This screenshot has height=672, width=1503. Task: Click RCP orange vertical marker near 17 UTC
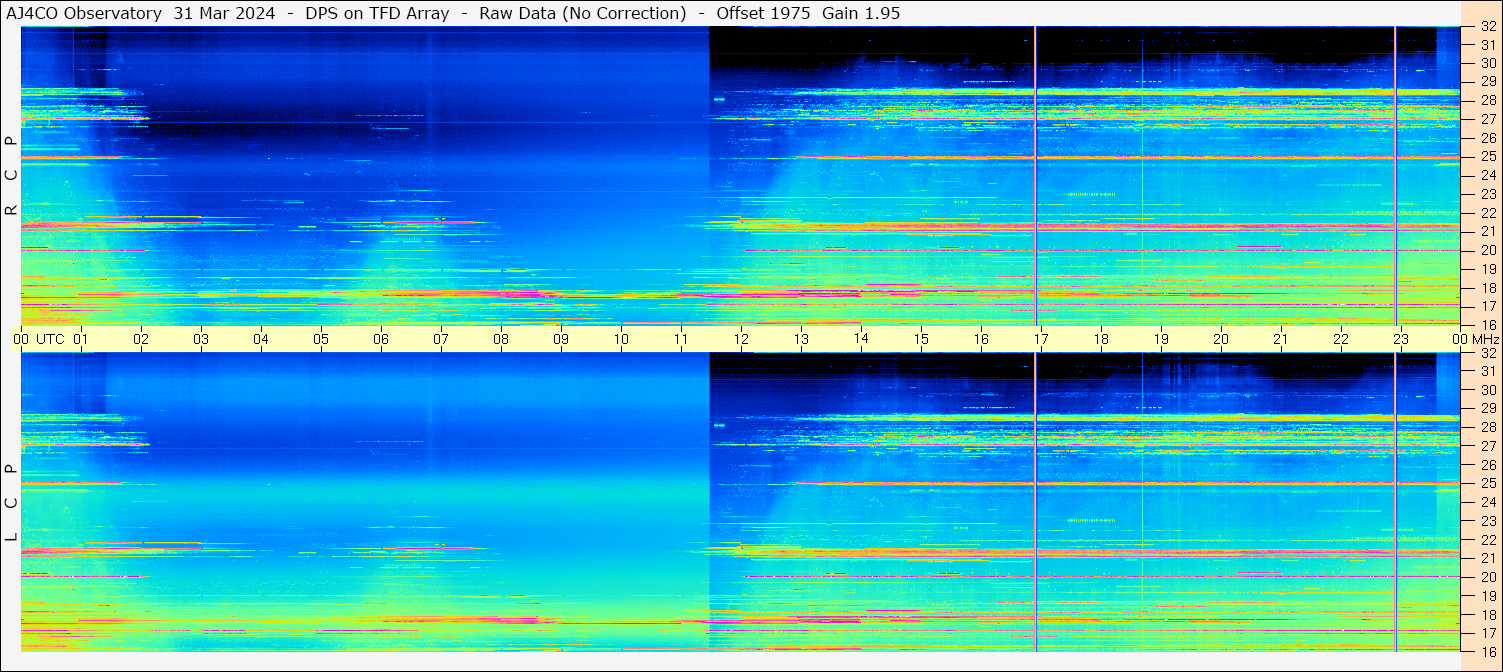[x=1035, y=176]
